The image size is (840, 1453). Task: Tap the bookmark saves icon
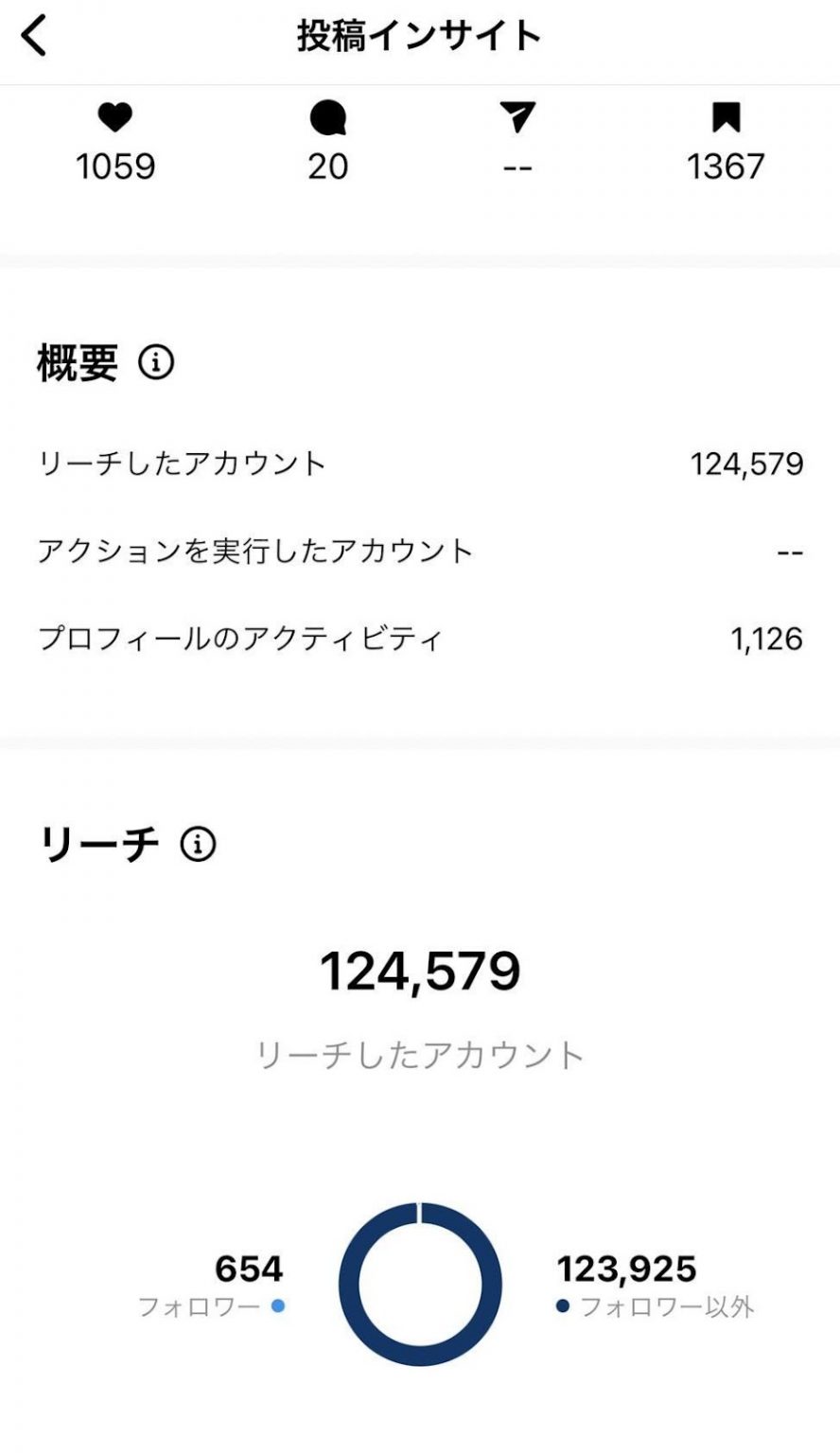(x=726, y=118)
